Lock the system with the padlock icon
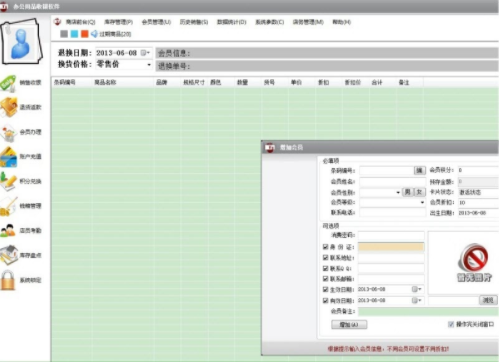 [x=8, y=280]
